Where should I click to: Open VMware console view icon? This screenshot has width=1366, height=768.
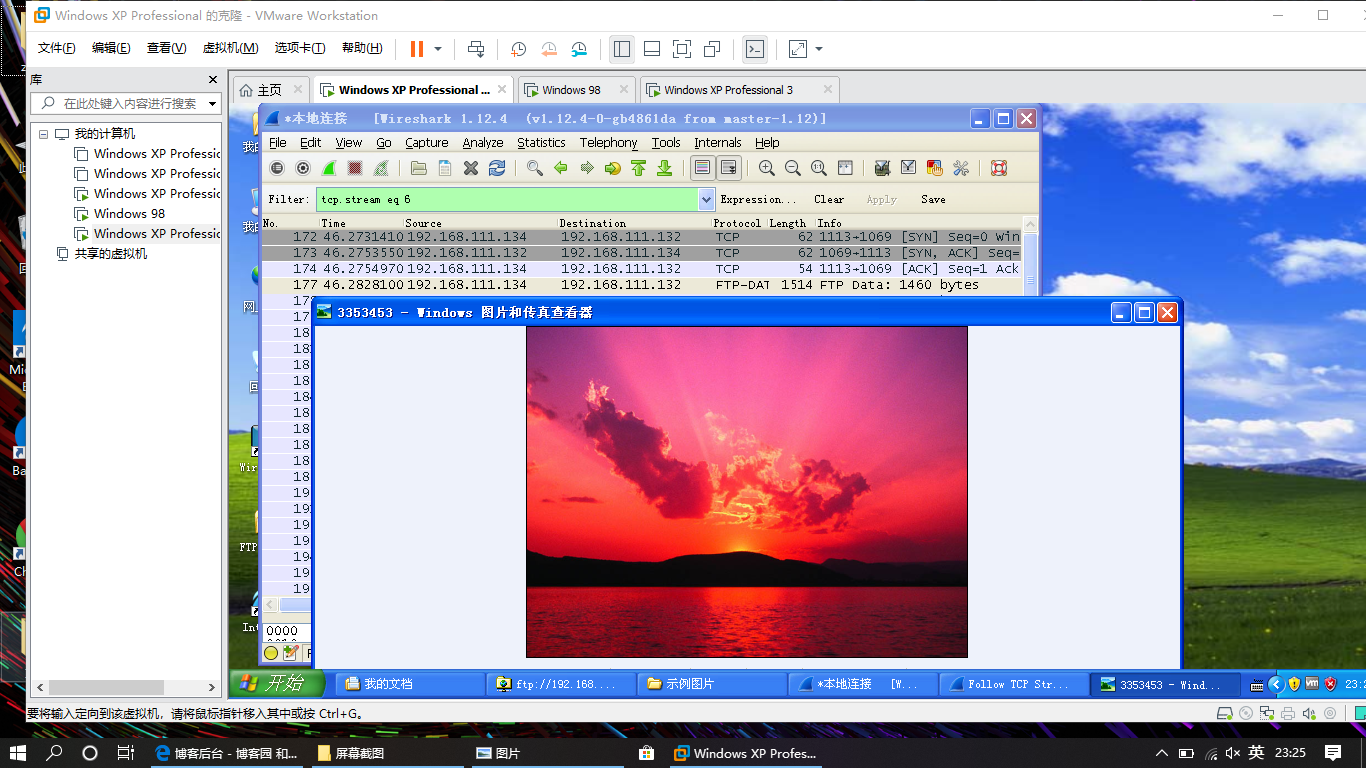755,49
